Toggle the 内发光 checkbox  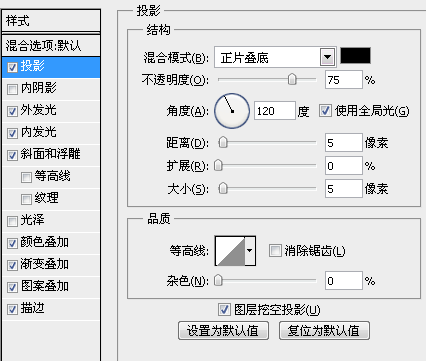tap(12, 133)
